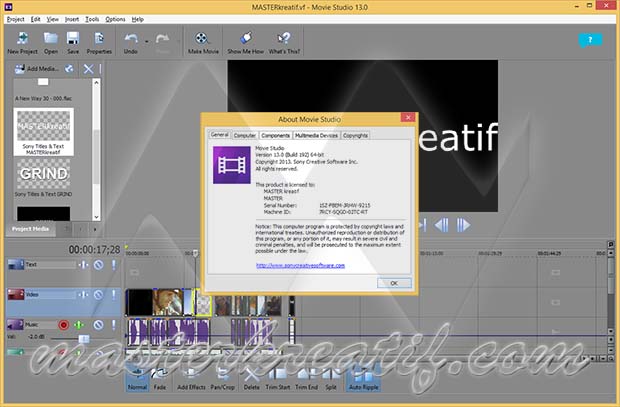Click the timeline playhead marker
Viewport: 620px width, 407px height.
pos(195,253)
